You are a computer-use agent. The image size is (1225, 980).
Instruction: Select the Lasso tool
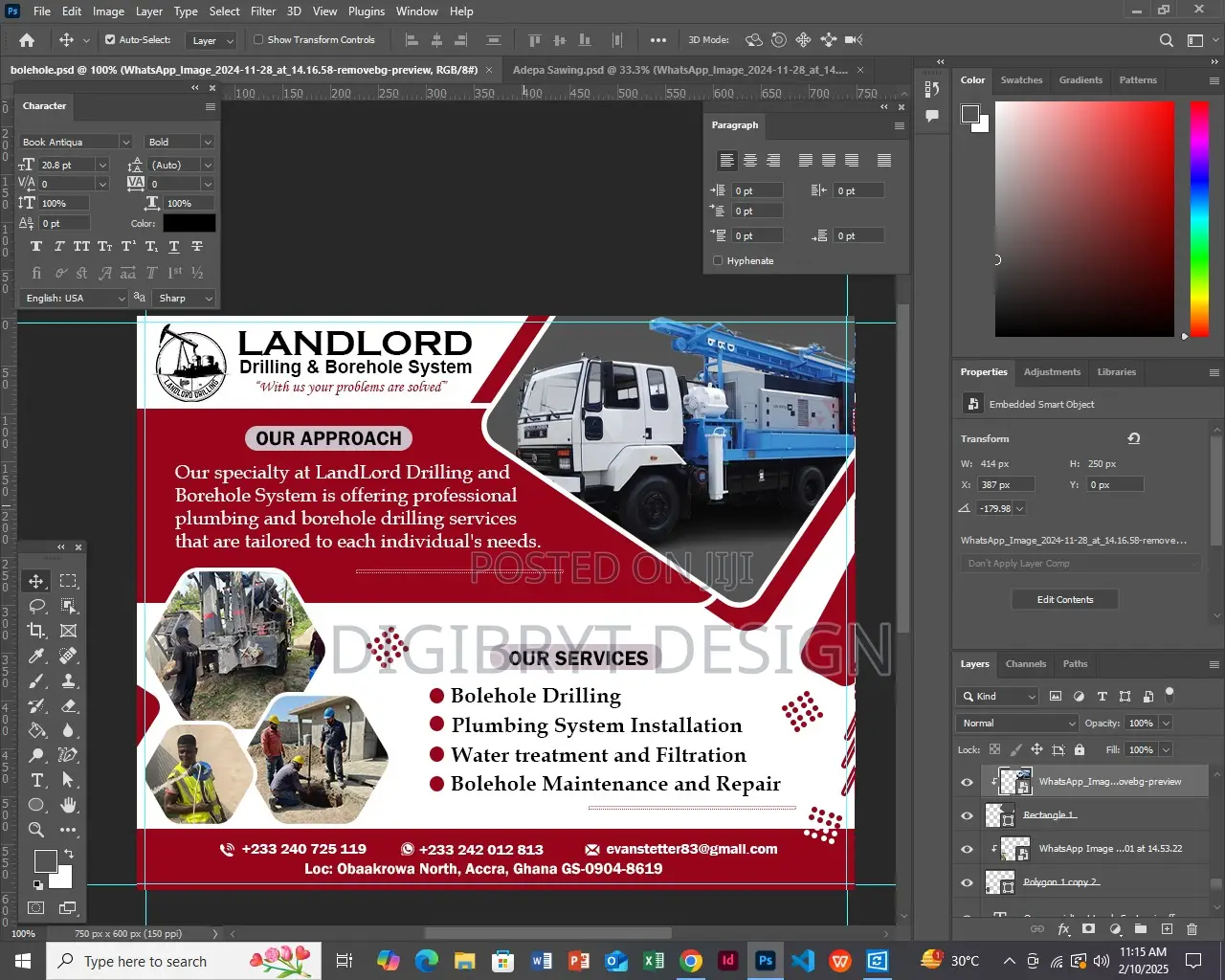[x=36, y=606]
